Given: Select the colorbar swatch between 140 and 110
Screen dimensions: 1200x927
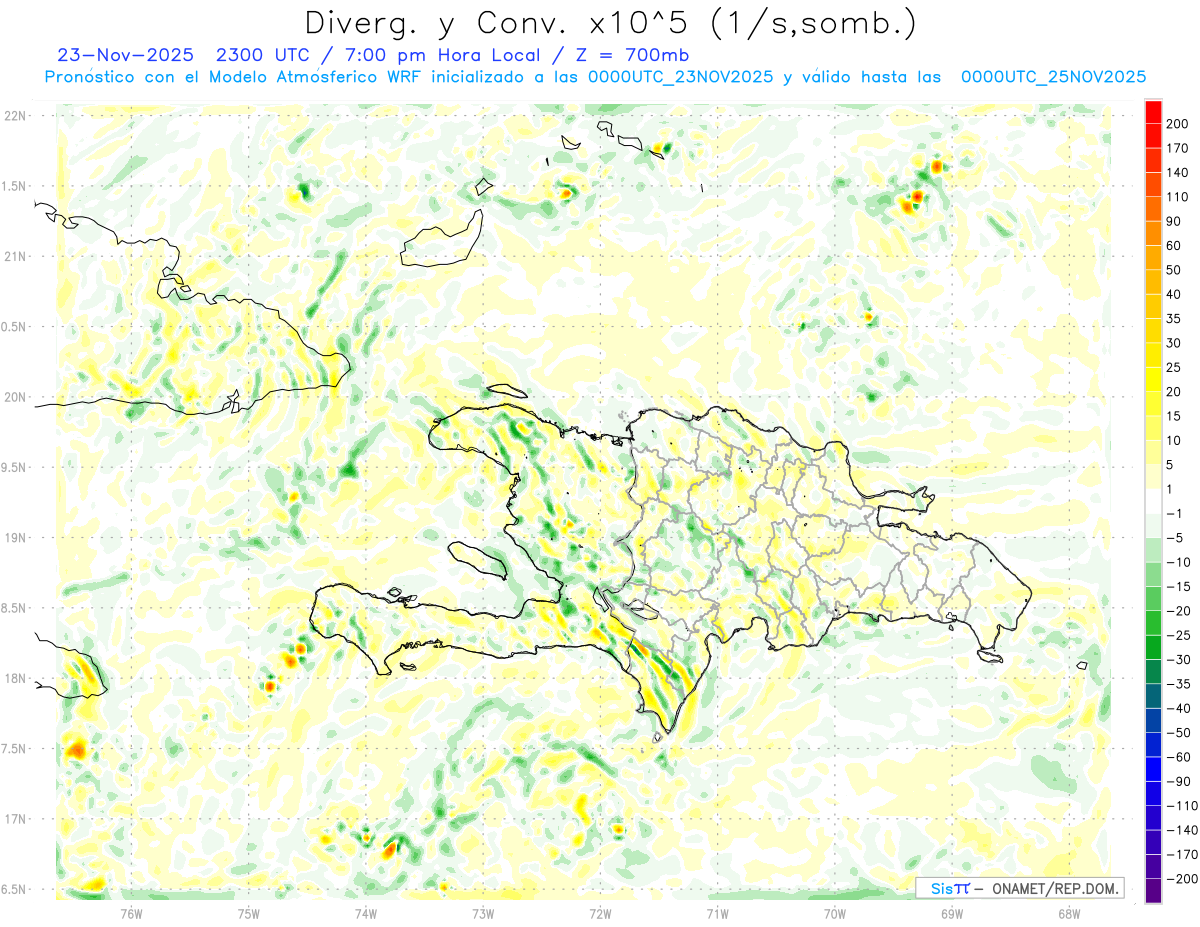Looking at the screenshot, I should 1153,185.
